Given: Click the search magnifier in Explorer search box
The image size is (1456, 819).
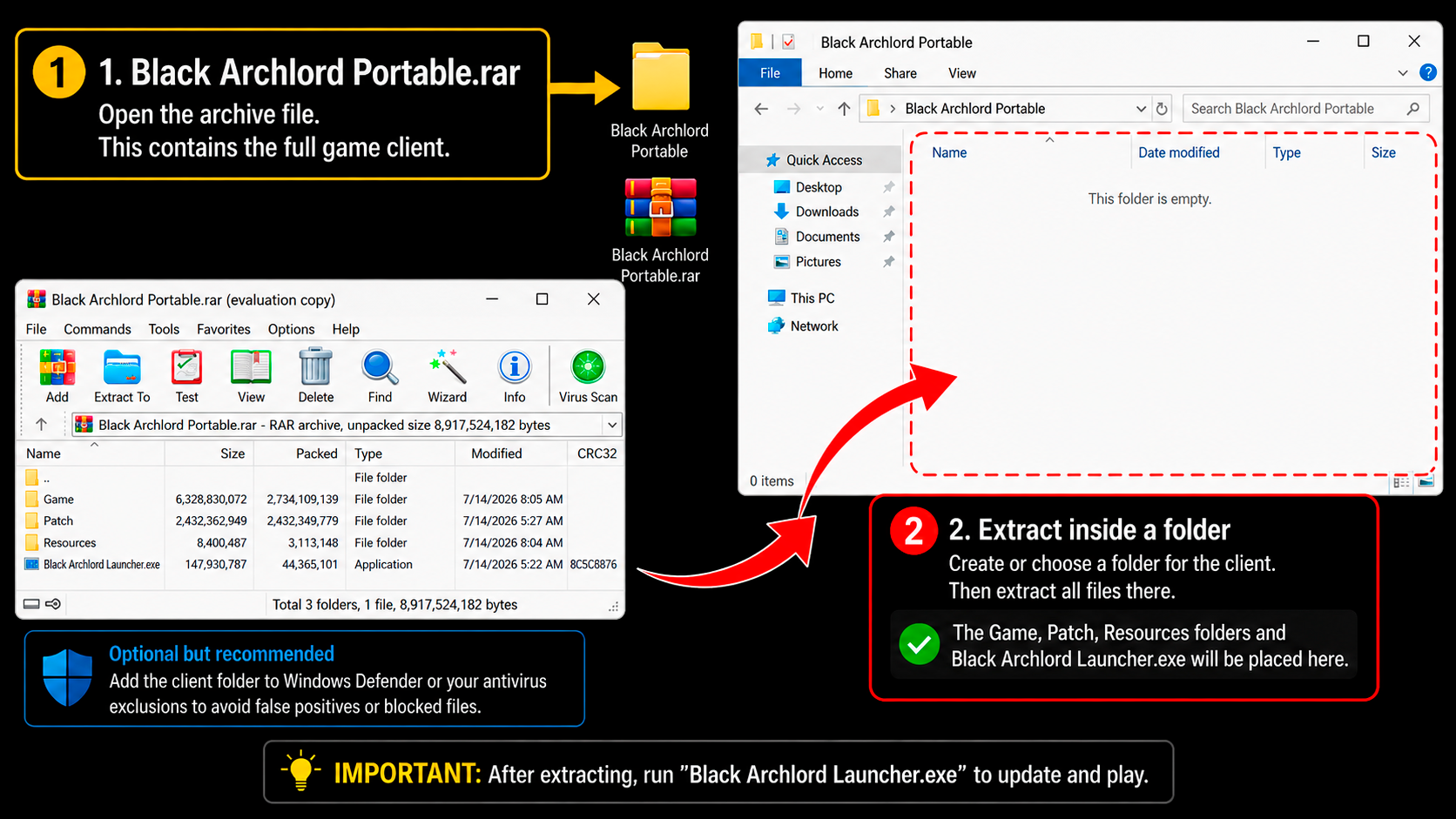Looking at the screenshot, I should (1413, 109).
